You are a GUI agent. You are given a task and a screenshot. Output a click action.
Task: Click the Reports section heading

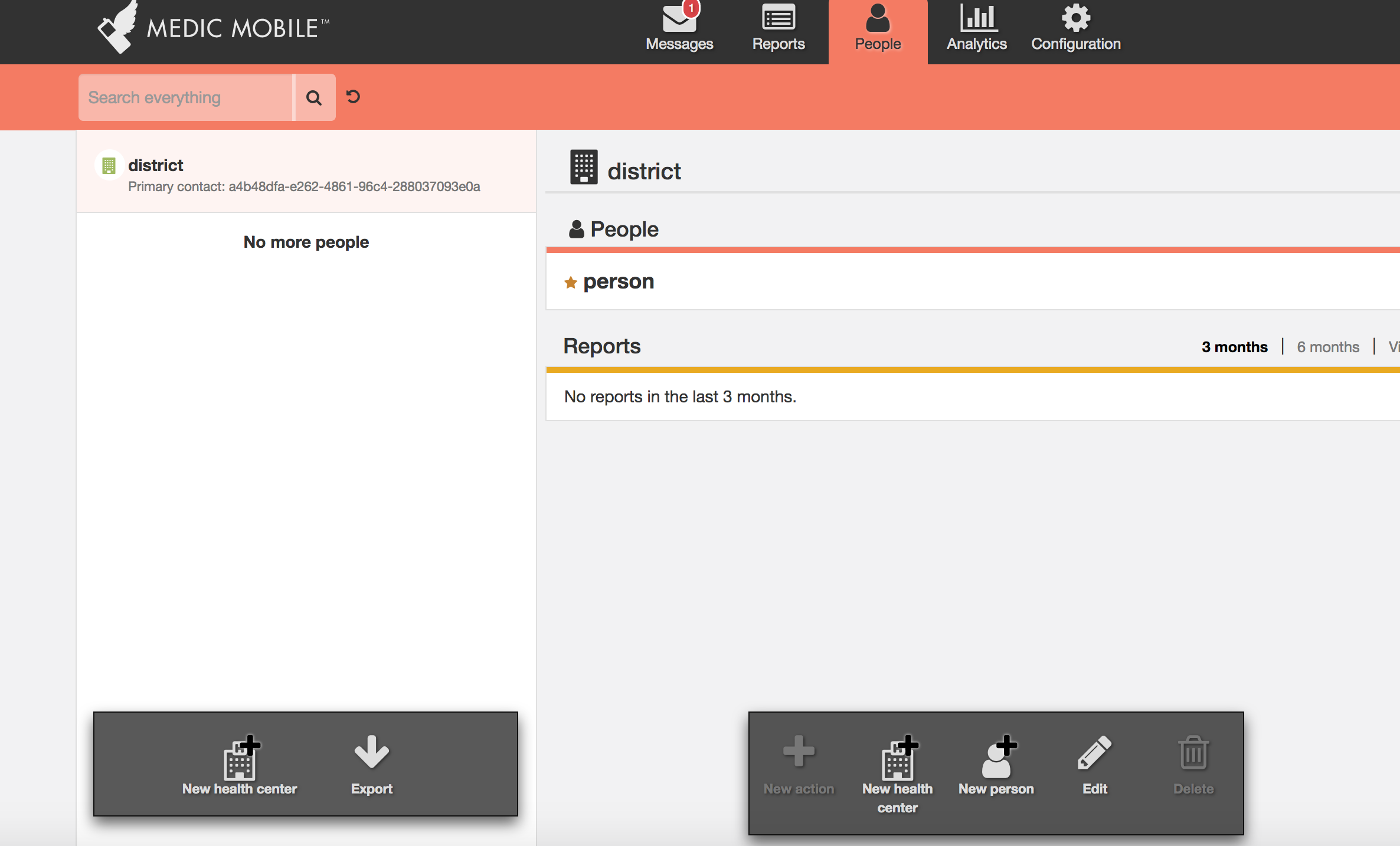pos(602,346)
